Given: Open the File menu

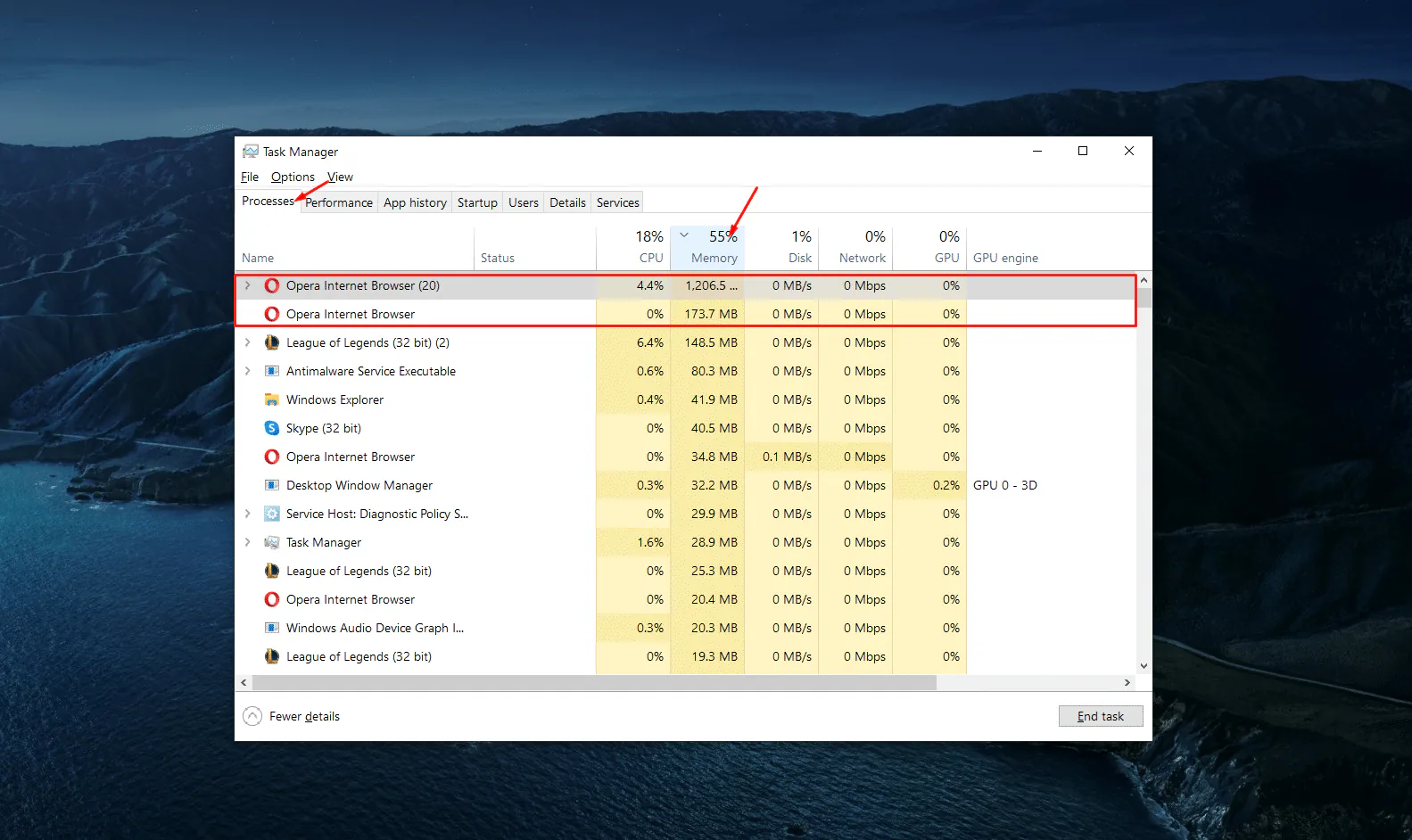Looking at the screenshot, I should pos(250,177).
